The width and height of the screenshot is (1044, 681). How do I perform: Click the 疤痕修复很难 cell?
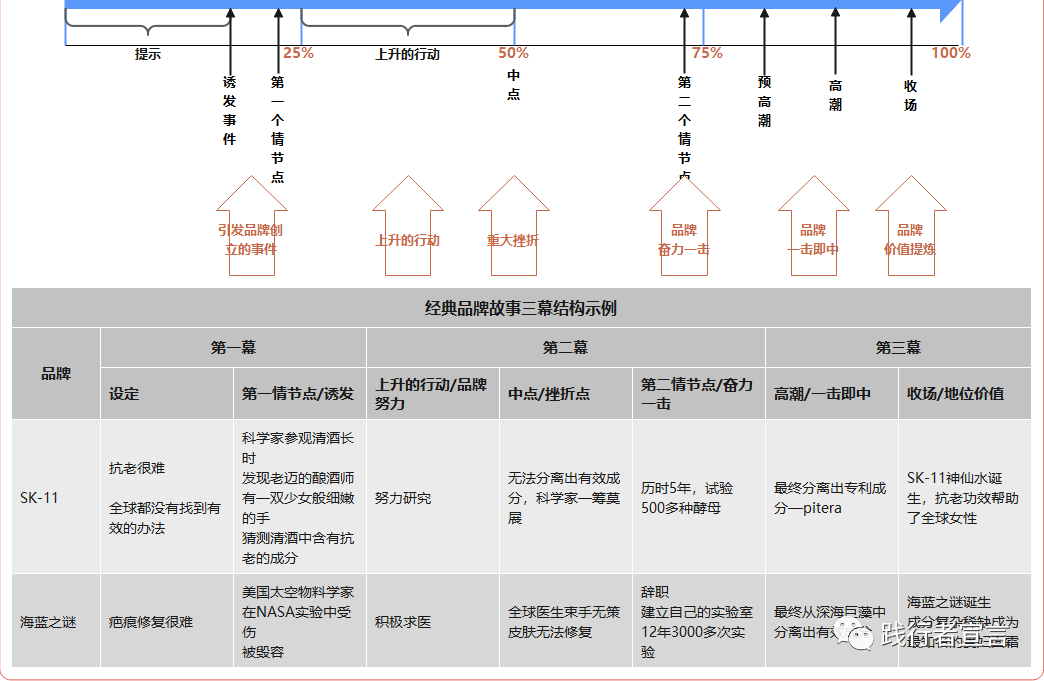pyautogui.click(x=166, y=621)
